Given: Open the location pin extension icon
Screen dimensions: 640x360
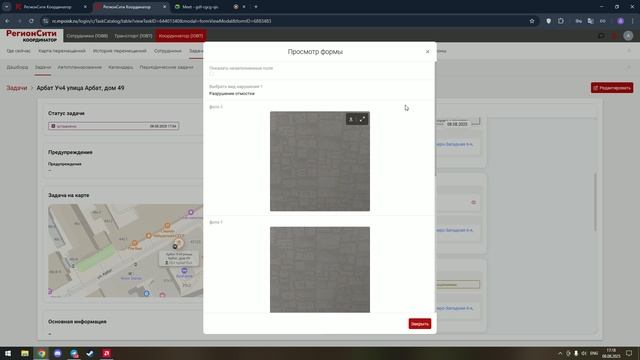Looking at the screenshot, I should coord(549,21).
